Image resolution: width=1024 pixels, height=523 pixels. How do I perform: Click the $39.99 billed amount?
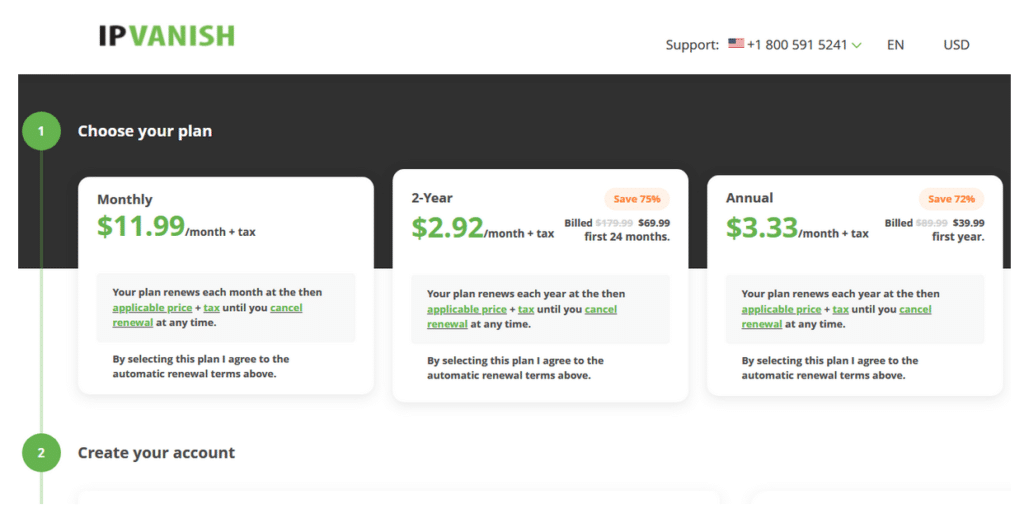(x=968, y=223)
